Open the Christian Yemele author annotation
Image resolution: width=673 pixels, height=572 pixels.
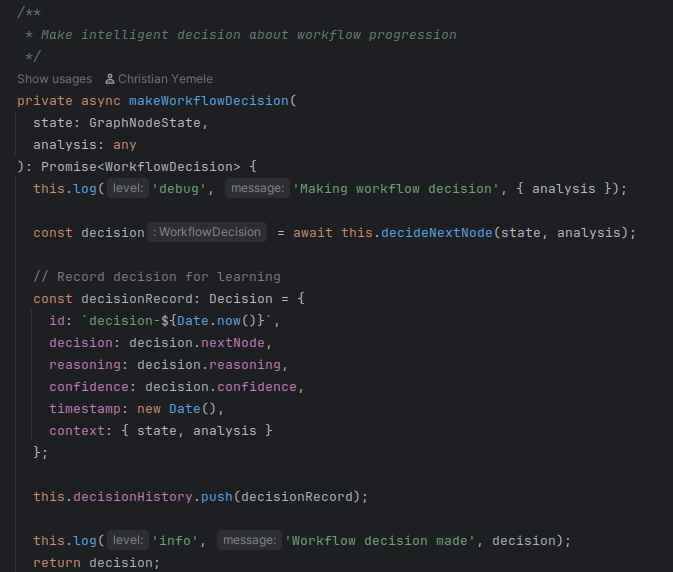tap(165, 79)
